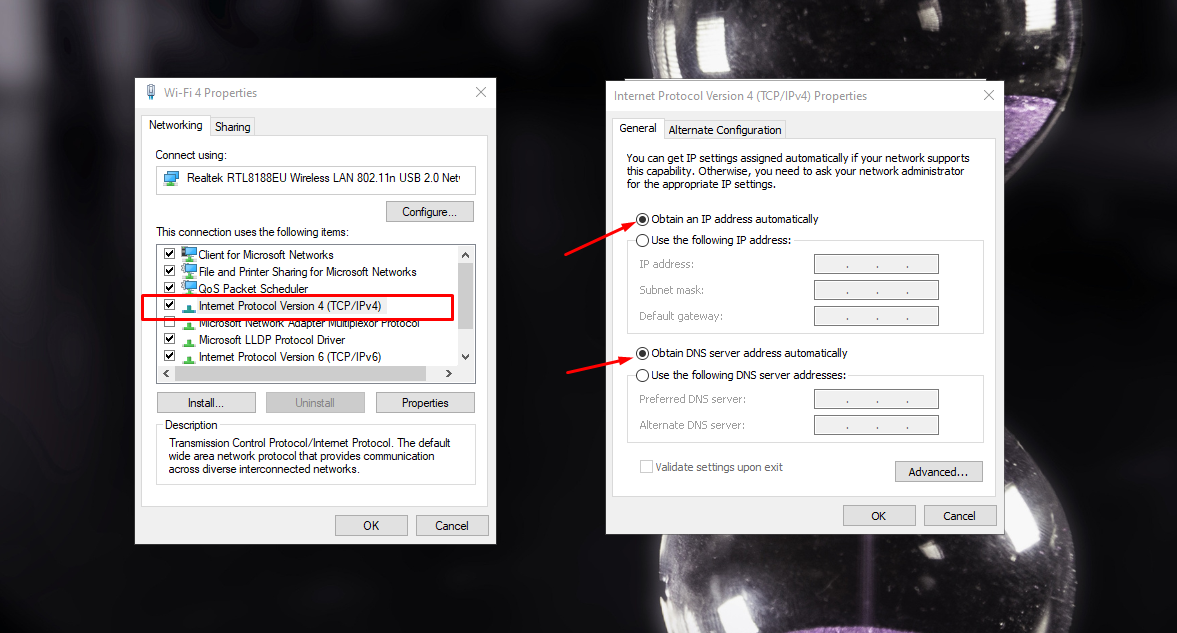This screenshot has width=1177, height=633.
Task: Click Cancel in Wi-Fi 4 Properties
Action: coord(452,526)
